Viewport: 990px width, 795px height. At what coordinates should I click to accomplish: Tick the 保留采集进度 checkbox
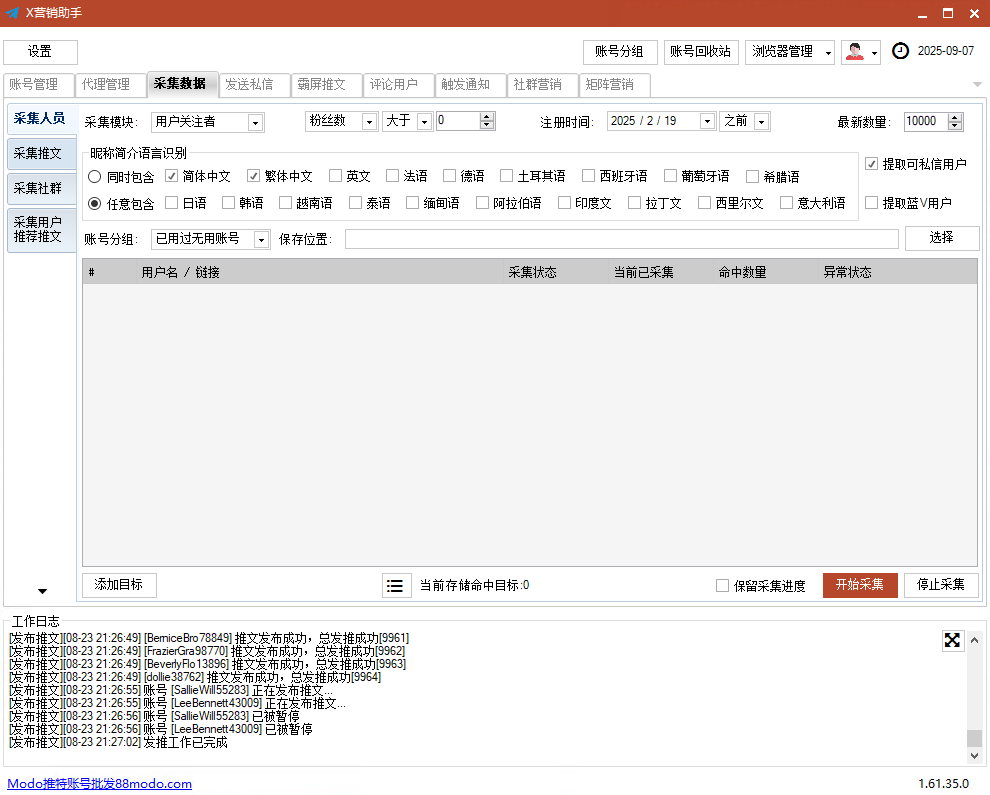pos(722,586)
